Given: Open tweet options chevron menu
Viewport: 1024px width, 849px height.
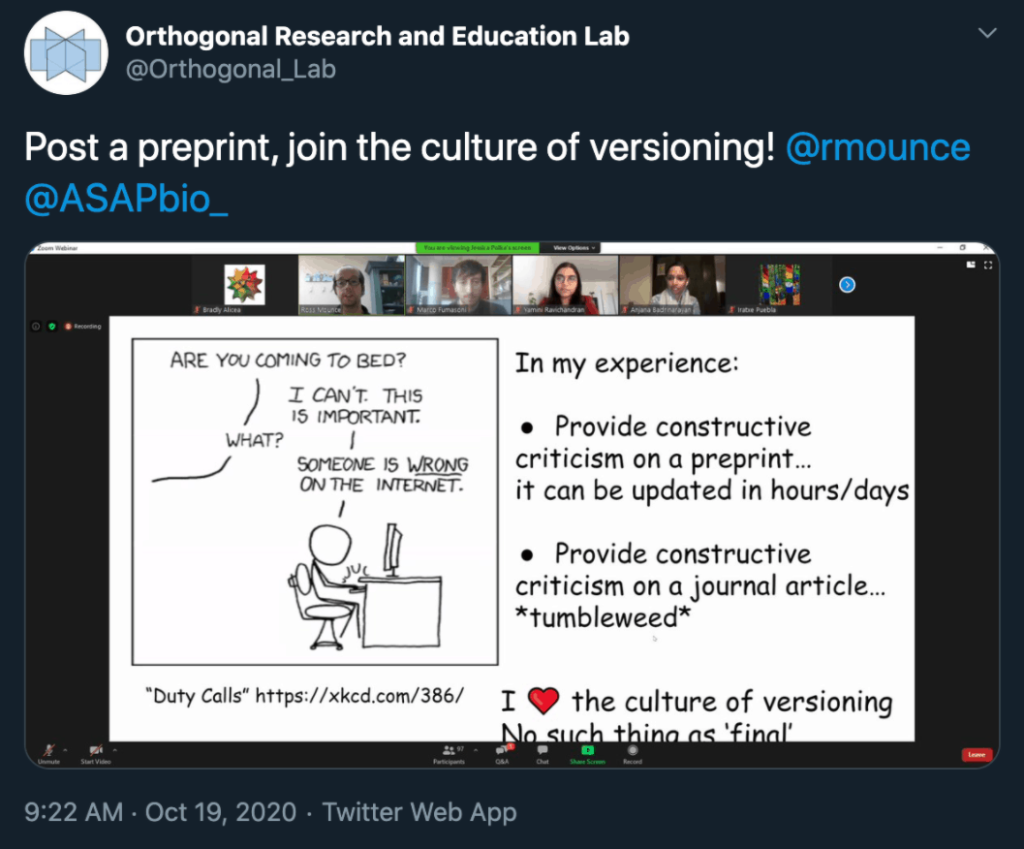Looking at the screenshot, I should coord(987,34).
